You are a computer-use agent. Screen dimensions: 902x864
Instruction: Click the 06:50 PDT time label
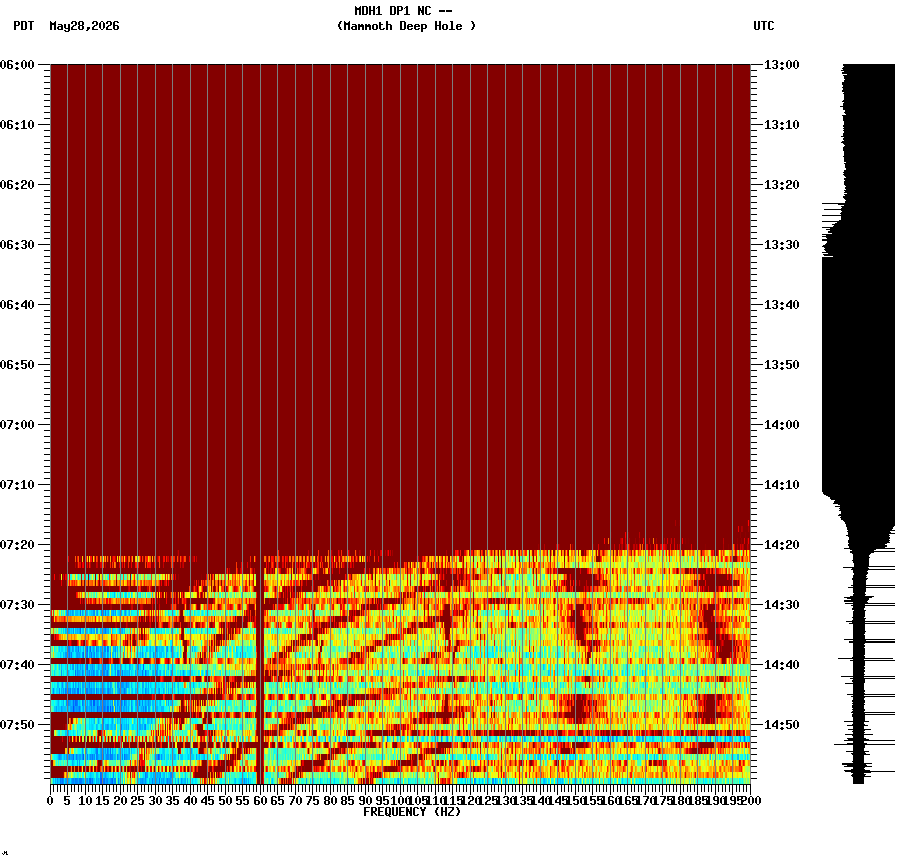[x=17, y=365]
